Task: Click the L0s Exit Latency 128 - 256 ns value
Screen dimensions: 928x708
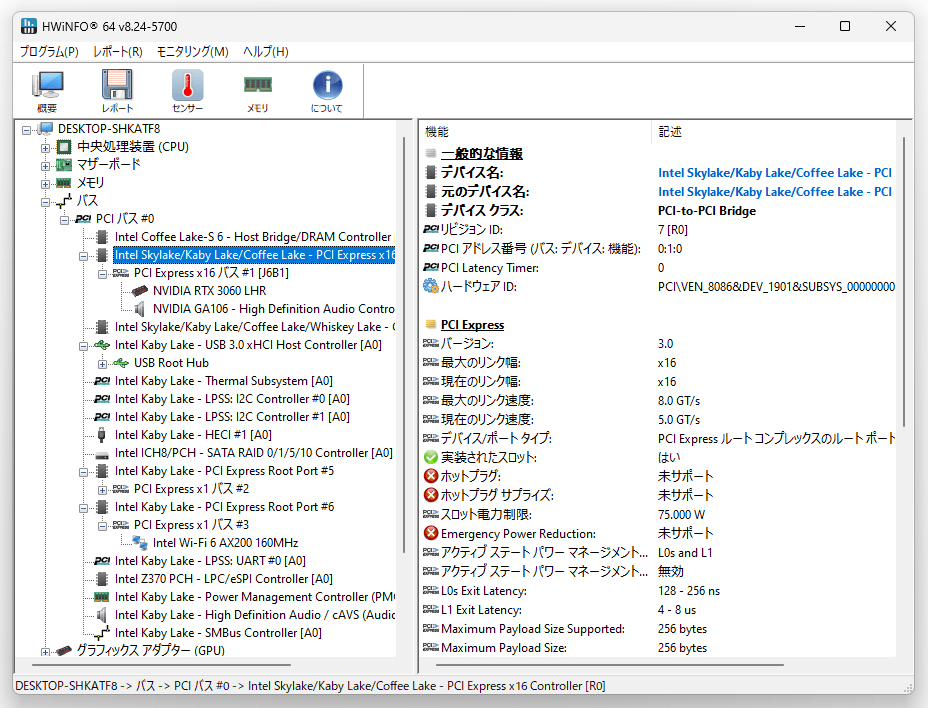Action: (x=689, y=591)
